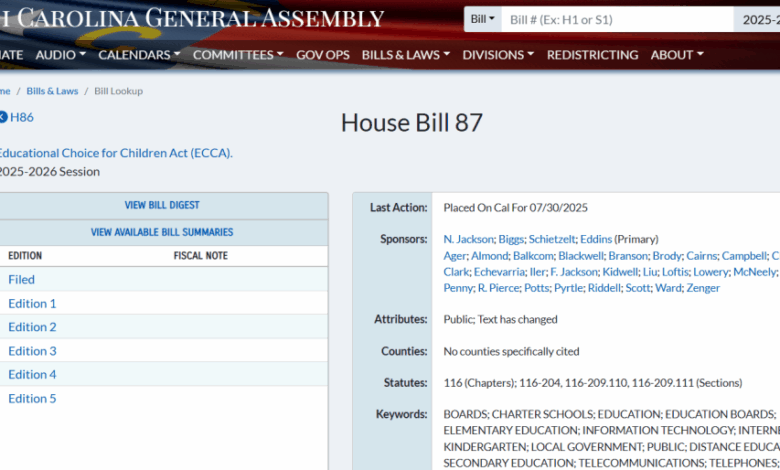The height and width of the screenshot is (470, 780).
Task: Open sponsor Iler's page
Action: [x=537, y=272]
